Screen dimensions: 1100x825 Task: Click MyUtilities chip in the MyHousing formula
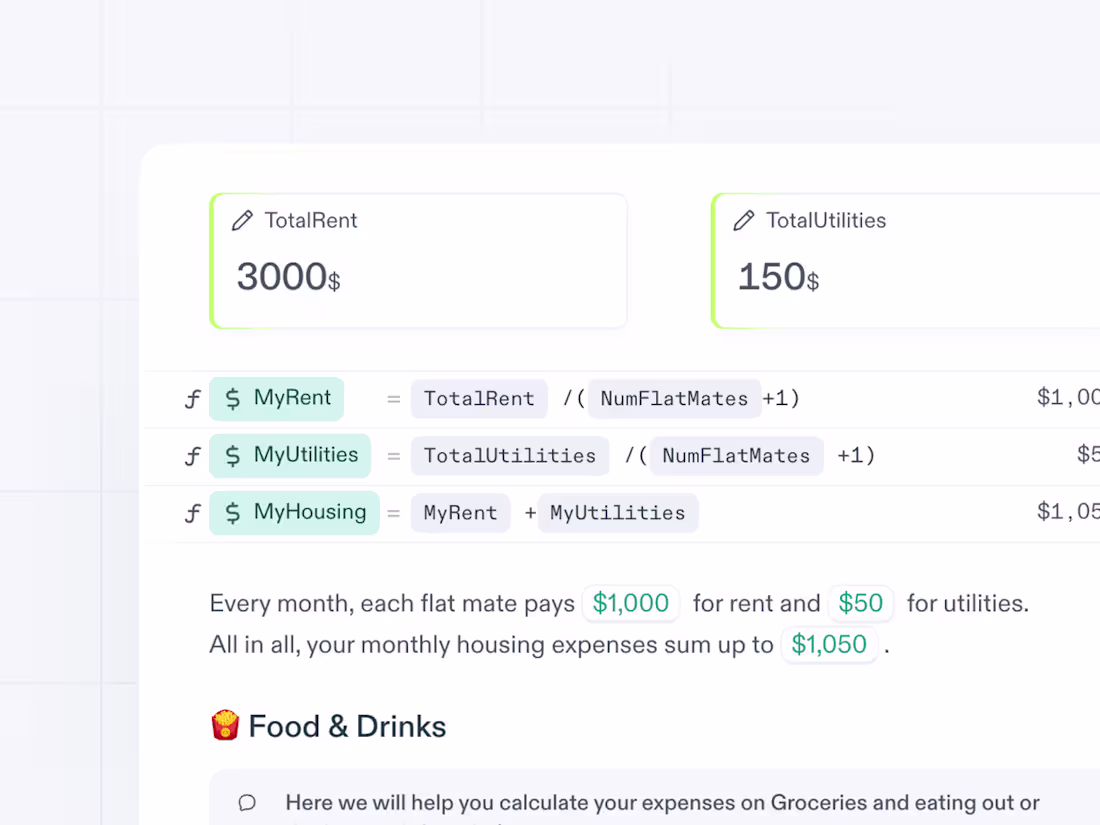click(x=618, y=513)
